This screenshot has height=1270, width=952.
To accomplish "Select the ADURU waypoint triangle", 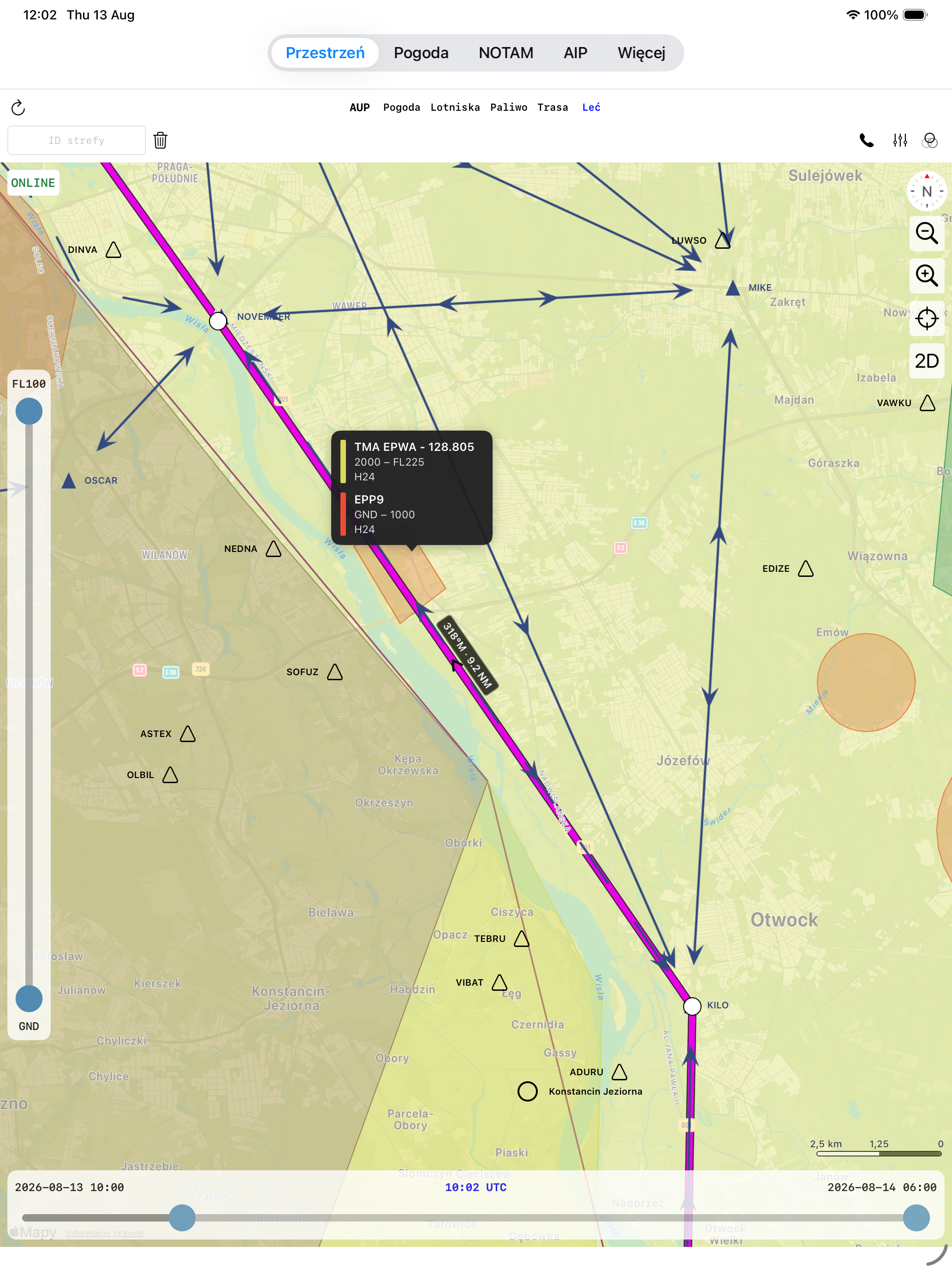I will 620,1072.
